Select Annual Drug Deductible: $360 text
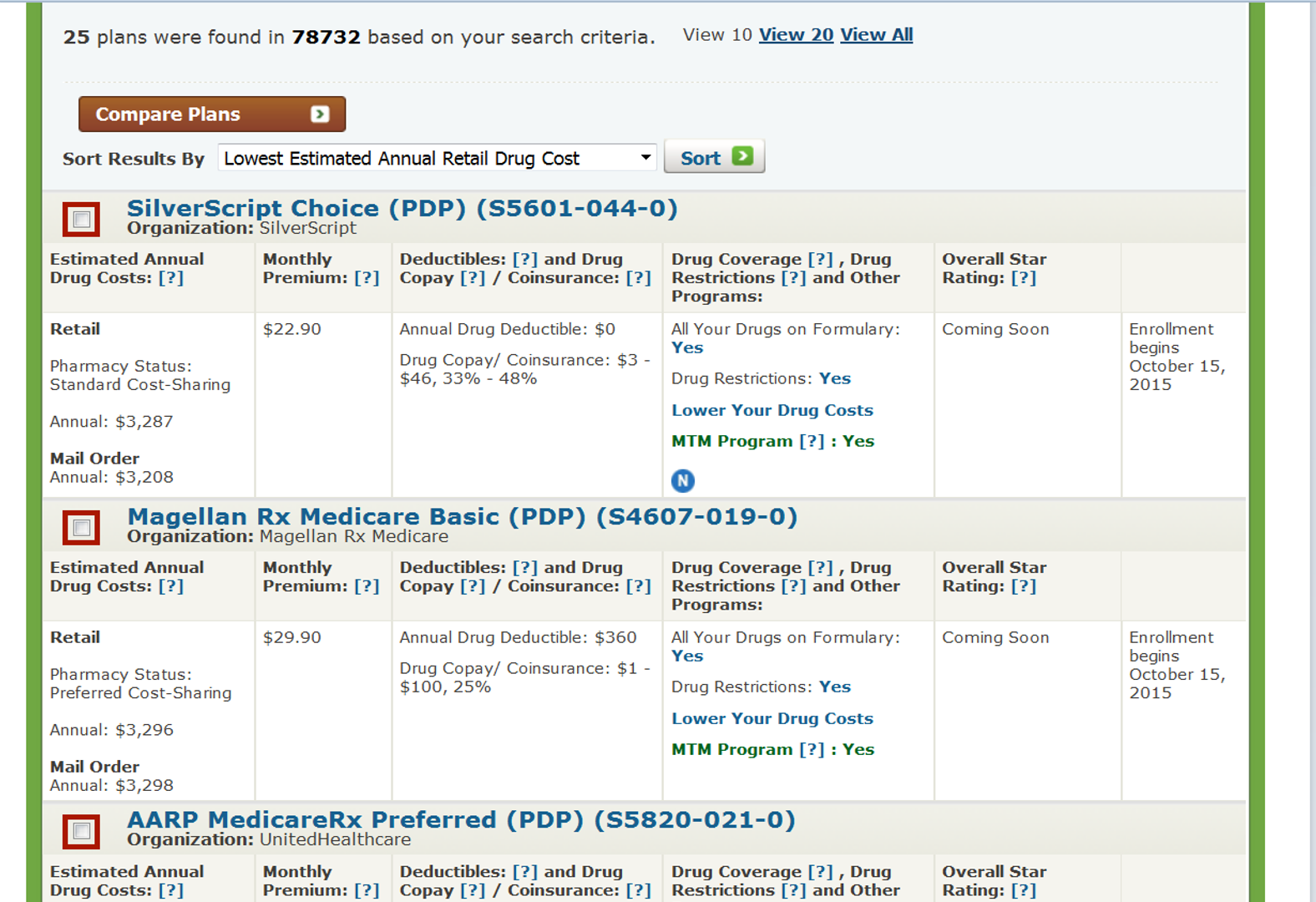 tap(518, 637)
